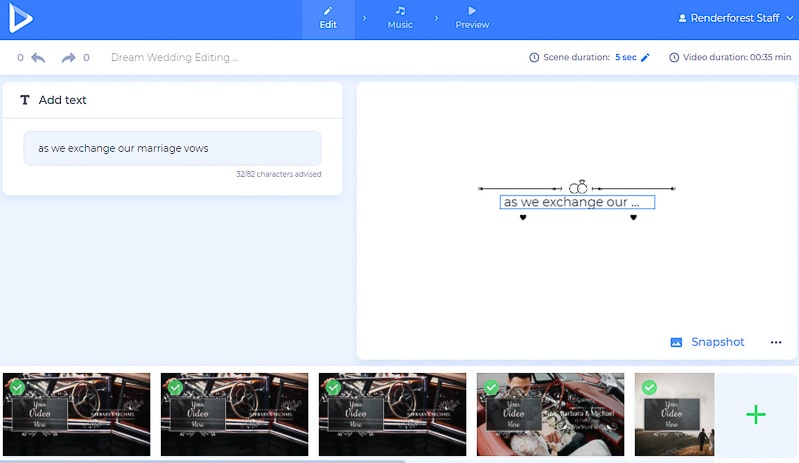799x463 pixels.
Task: Select the third scene thumbnail
Action: 392,414
